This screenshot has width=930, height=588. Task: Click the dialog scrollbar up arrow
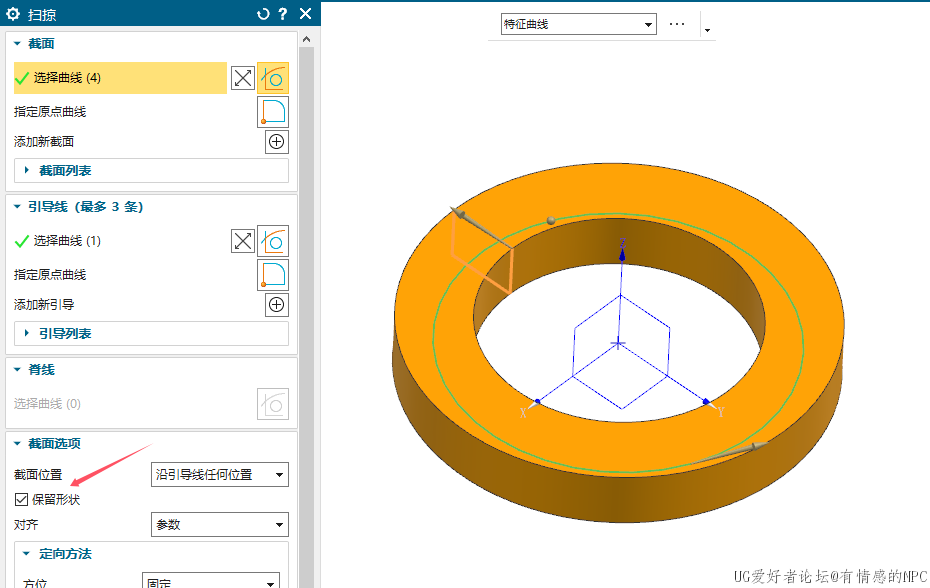[307, 39]
